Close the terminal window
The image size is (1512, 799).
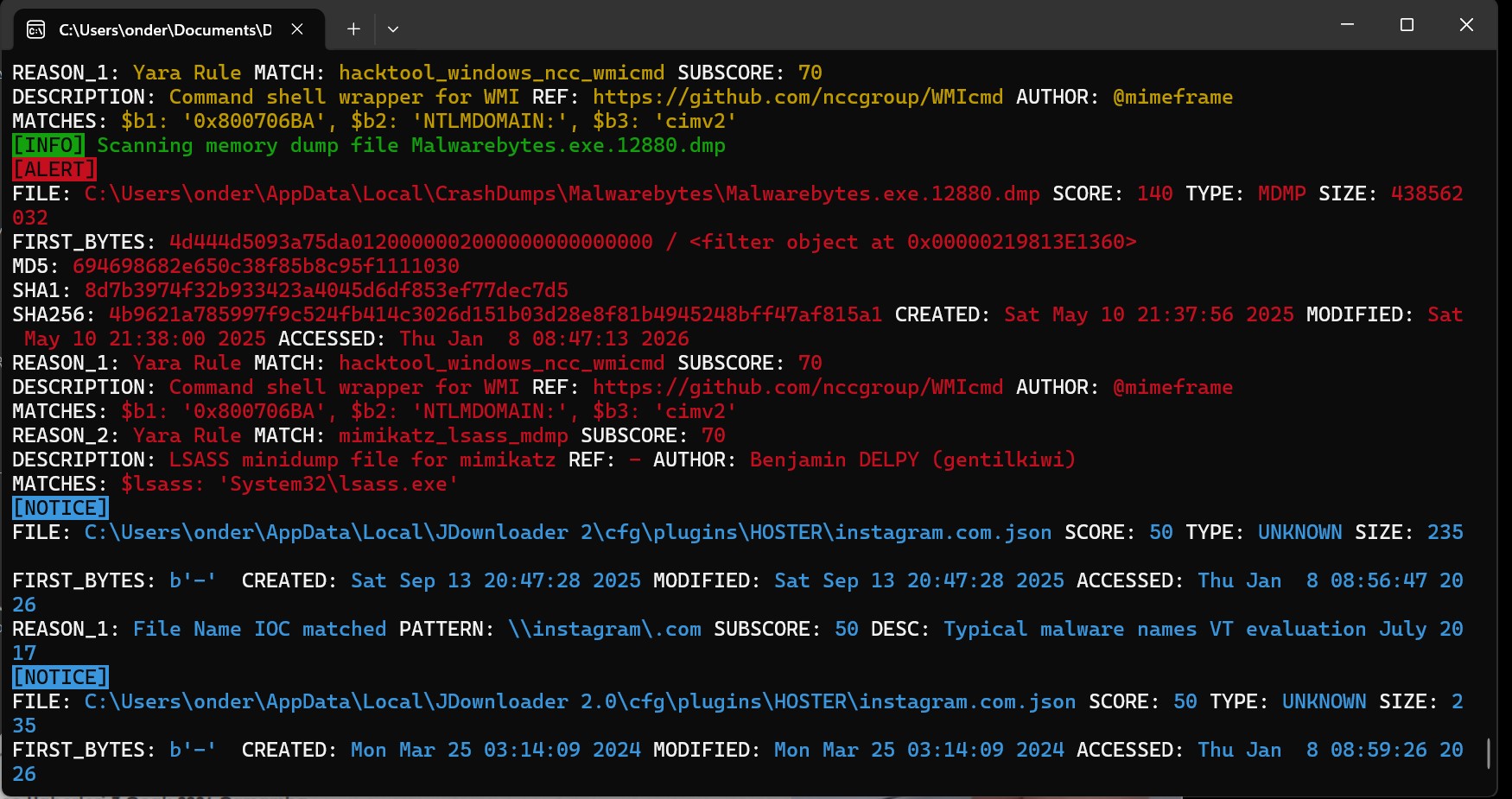coord(1466,25)
